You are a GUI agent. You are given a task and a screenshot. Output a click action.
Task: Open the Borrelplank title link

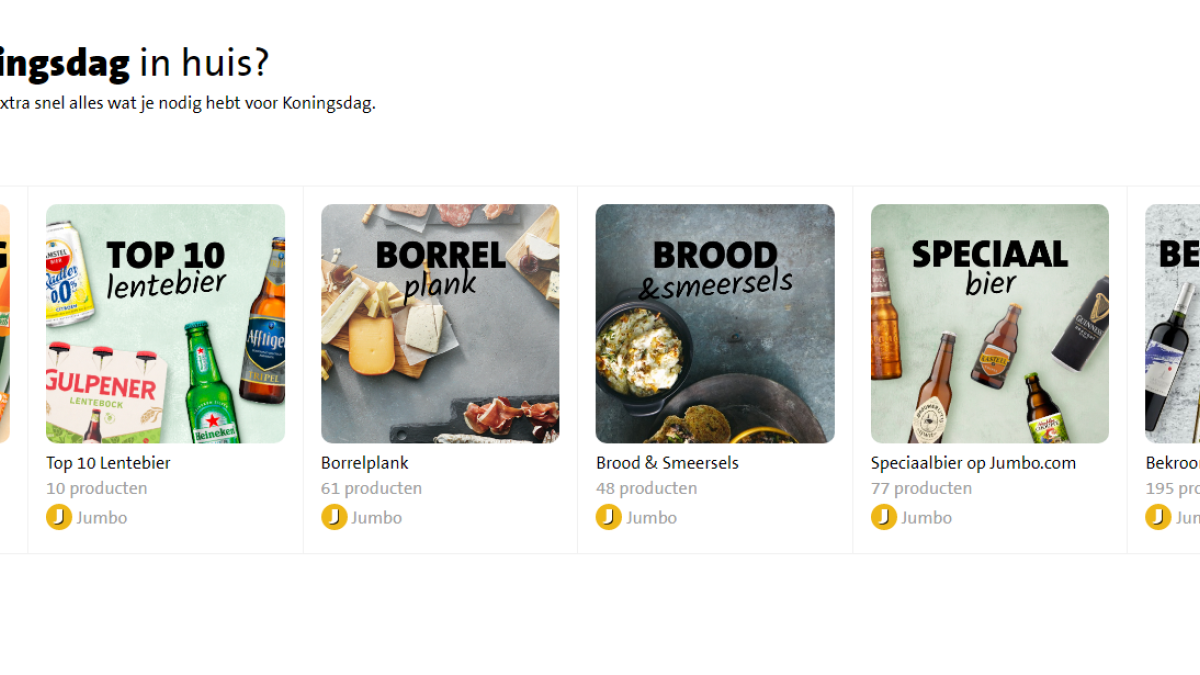click(x=365, y=463)
